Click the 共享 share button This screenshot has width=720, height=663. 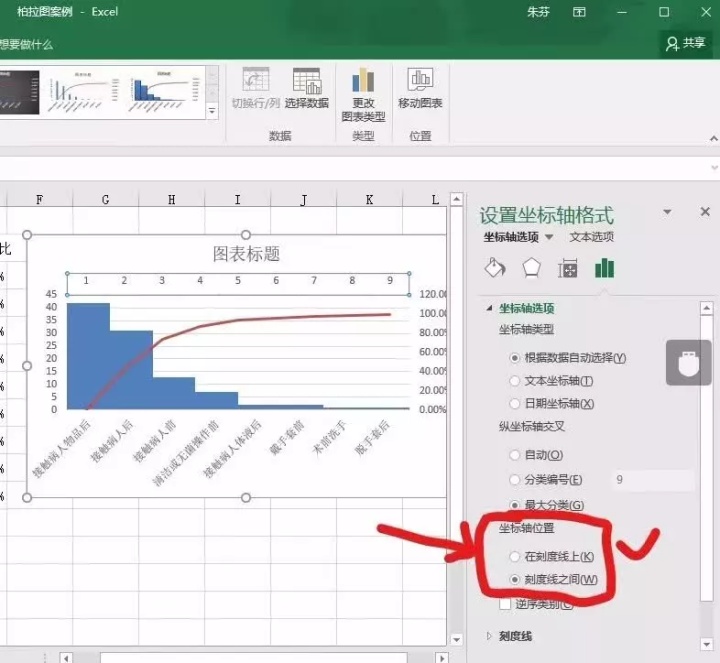(x=686, y=43)
